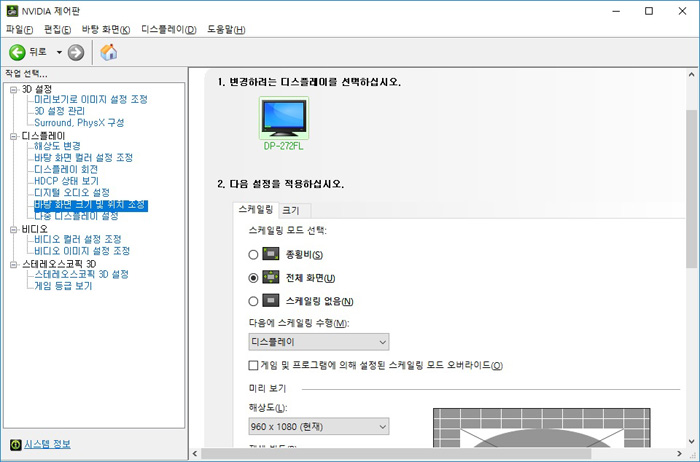
Task: Open 다중 디스플레이 설정 page
Action: pos(76,216)
